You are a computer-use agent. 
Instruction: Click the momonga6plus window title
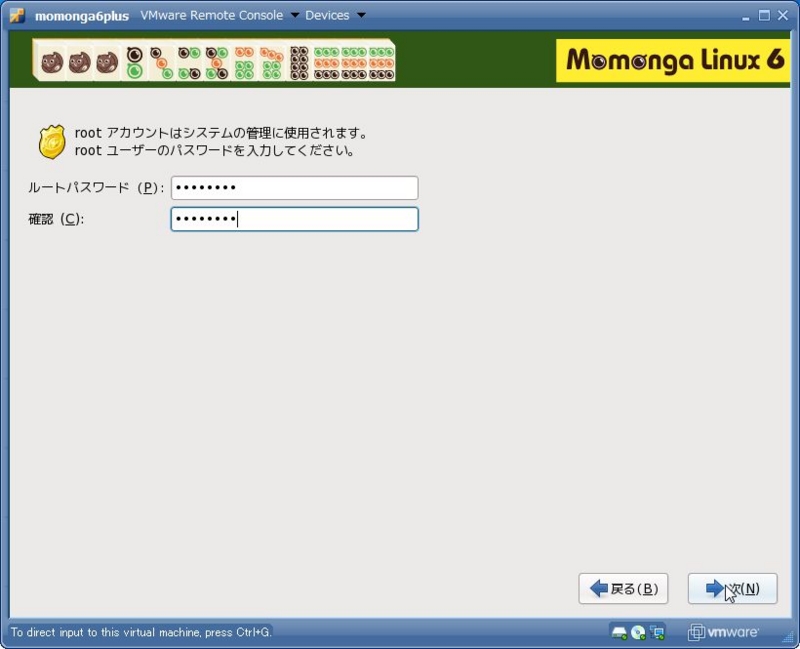click(82, 16)
